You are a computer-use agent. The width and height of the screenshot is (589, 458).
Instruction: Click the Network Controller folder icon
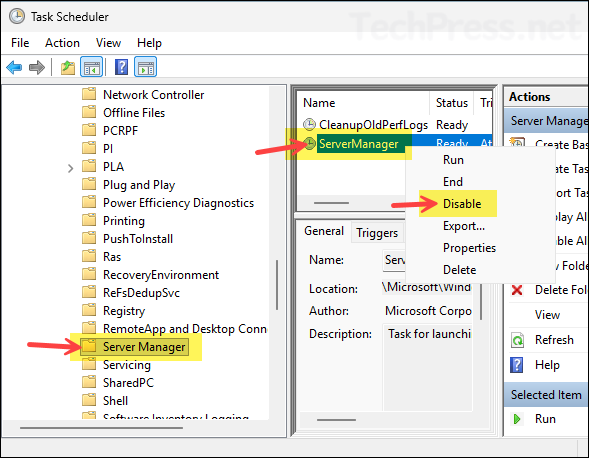click(x=89, y=94)
